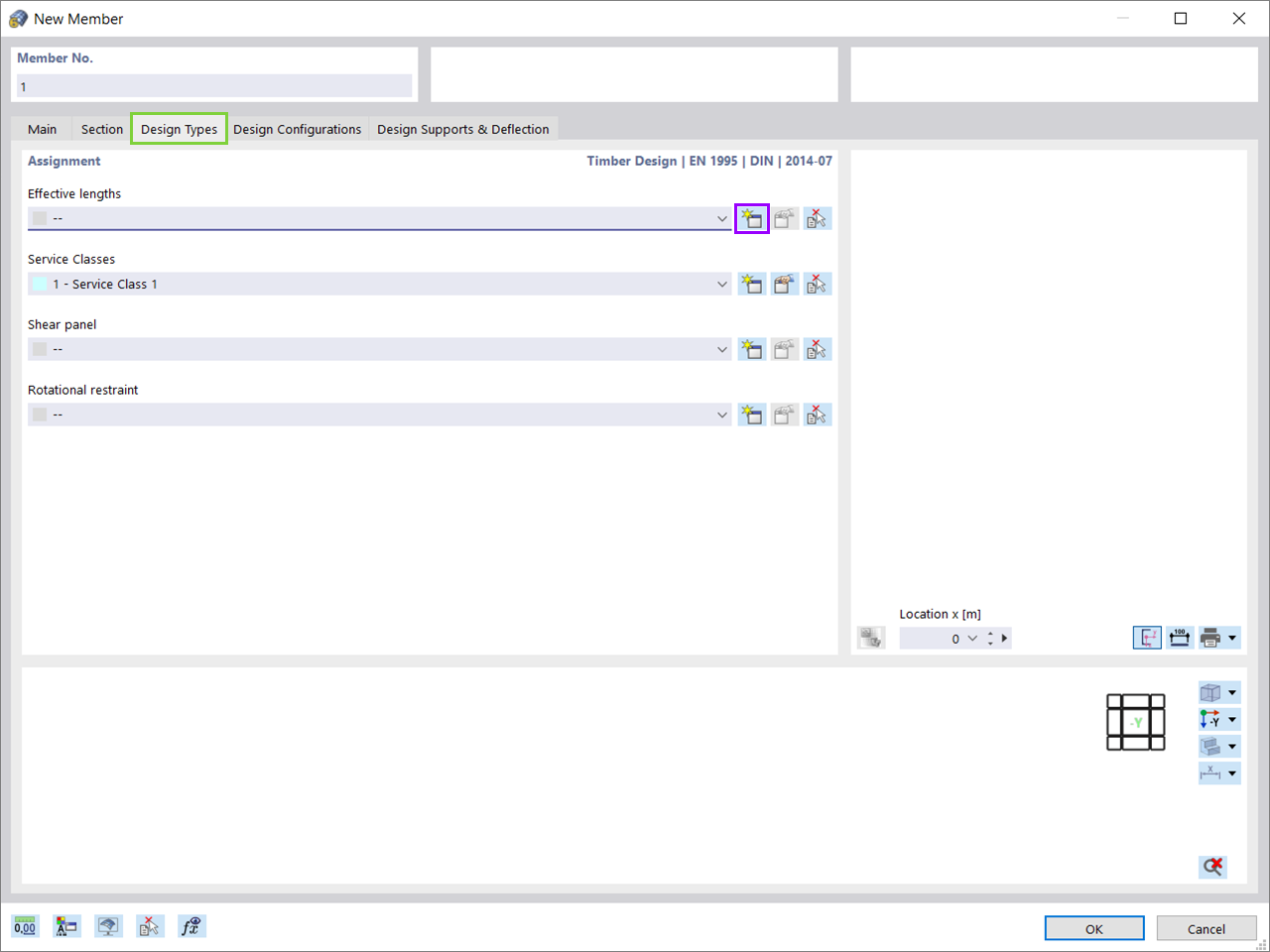The width and height of the screenshot is (1270, 952).
Task: Open the Design Supports & Deflection tab
Action: [463, 129]
